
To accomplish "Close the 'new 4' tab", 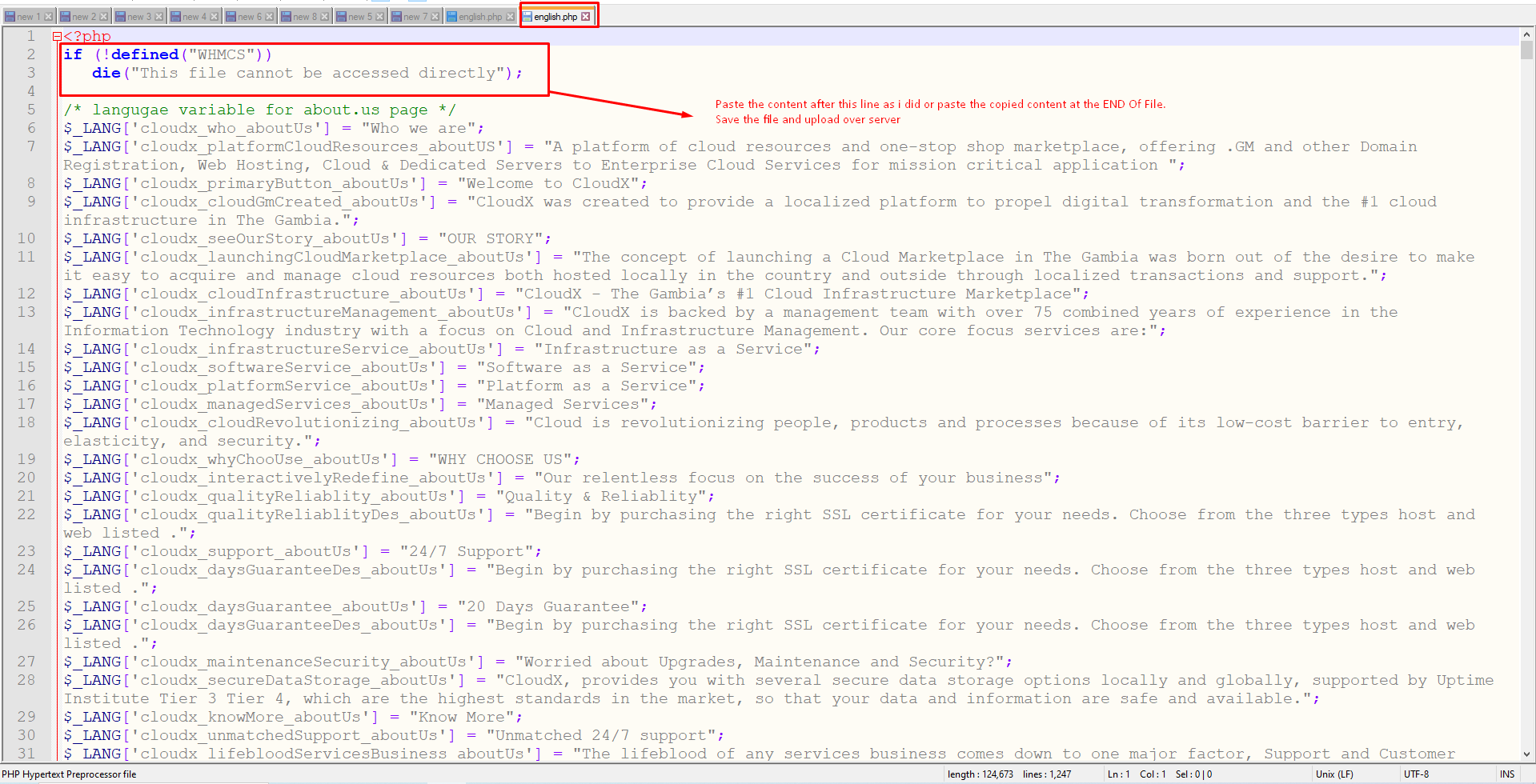I will pos(214,17).
